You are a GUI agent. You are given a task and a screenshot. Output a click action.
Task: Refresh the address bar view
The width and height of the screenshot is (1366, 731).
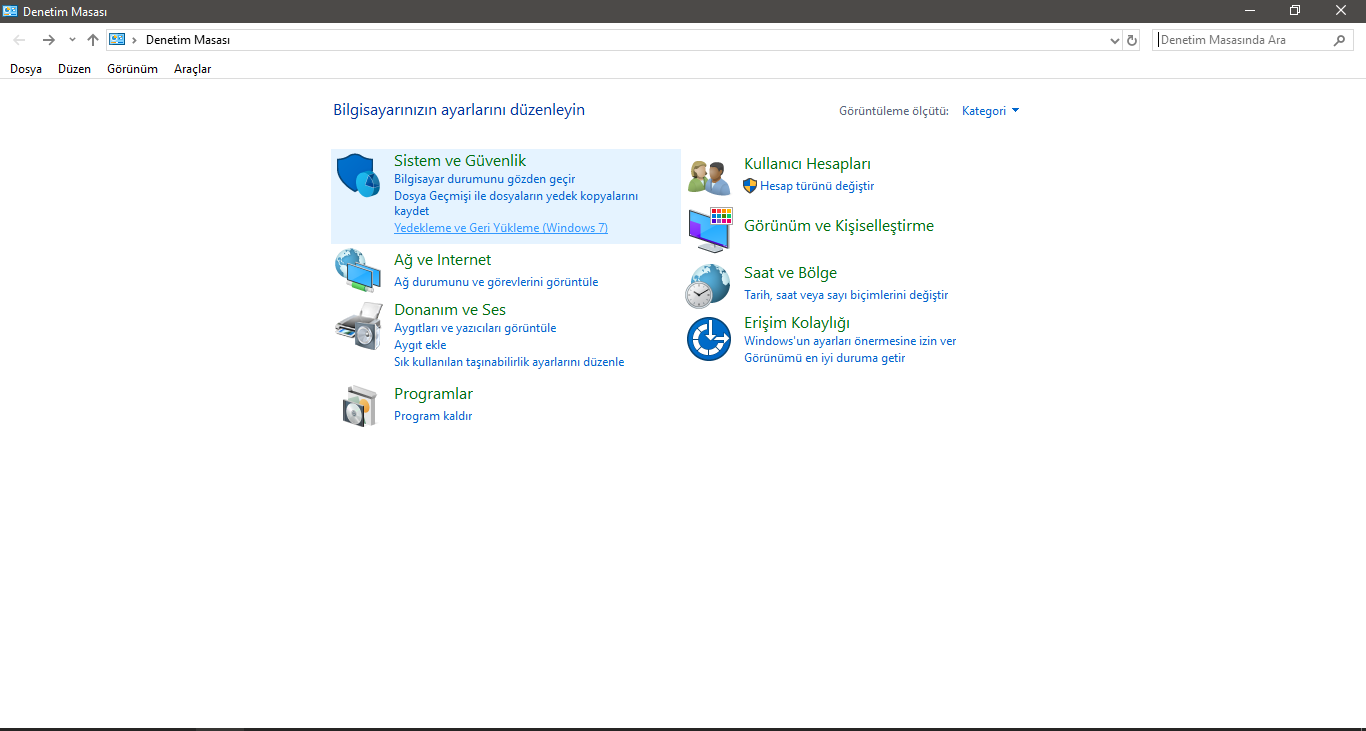click(1132, 40)
